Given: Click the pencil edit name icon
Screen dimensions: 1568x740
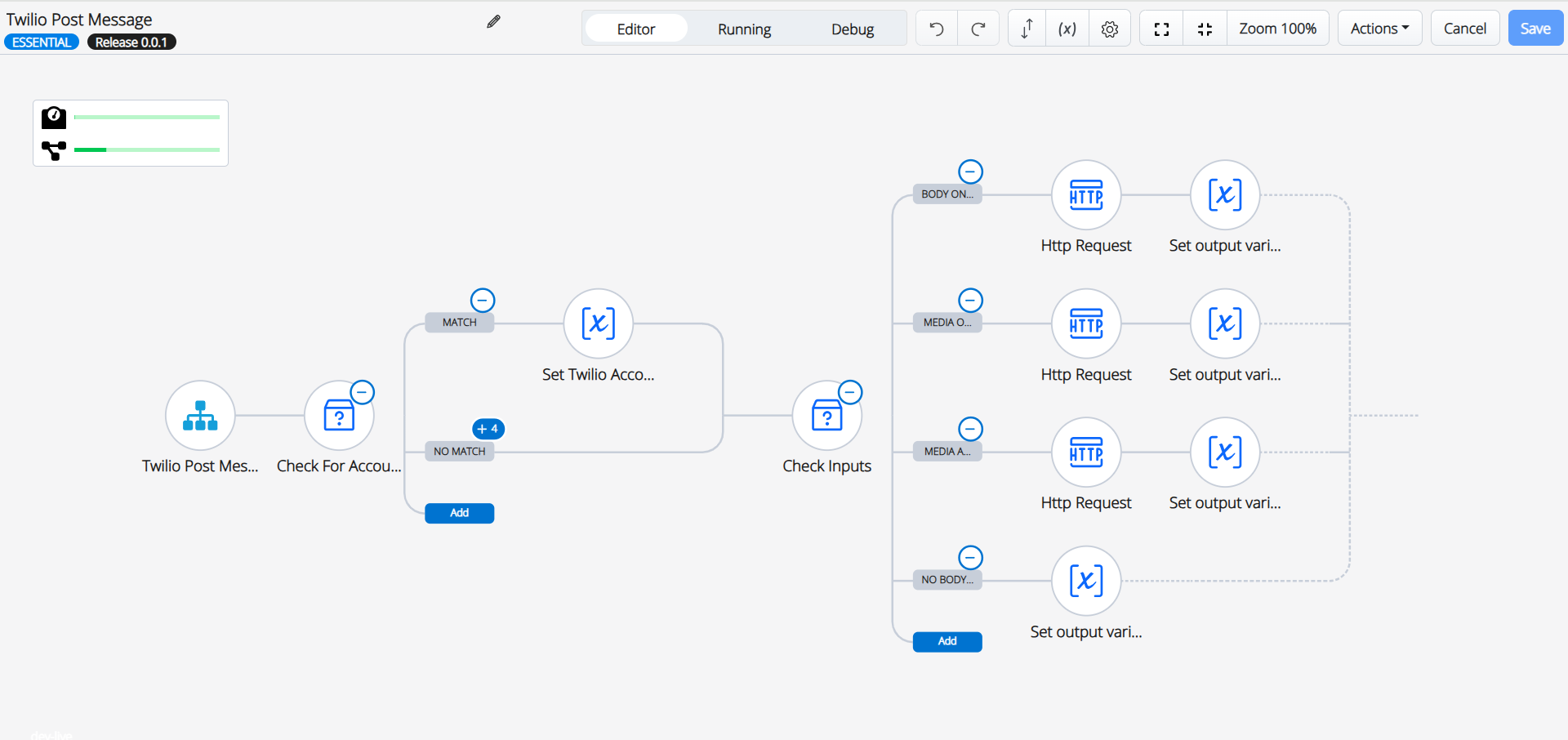Looking at the screenshot, I should (x=493, y=22).
